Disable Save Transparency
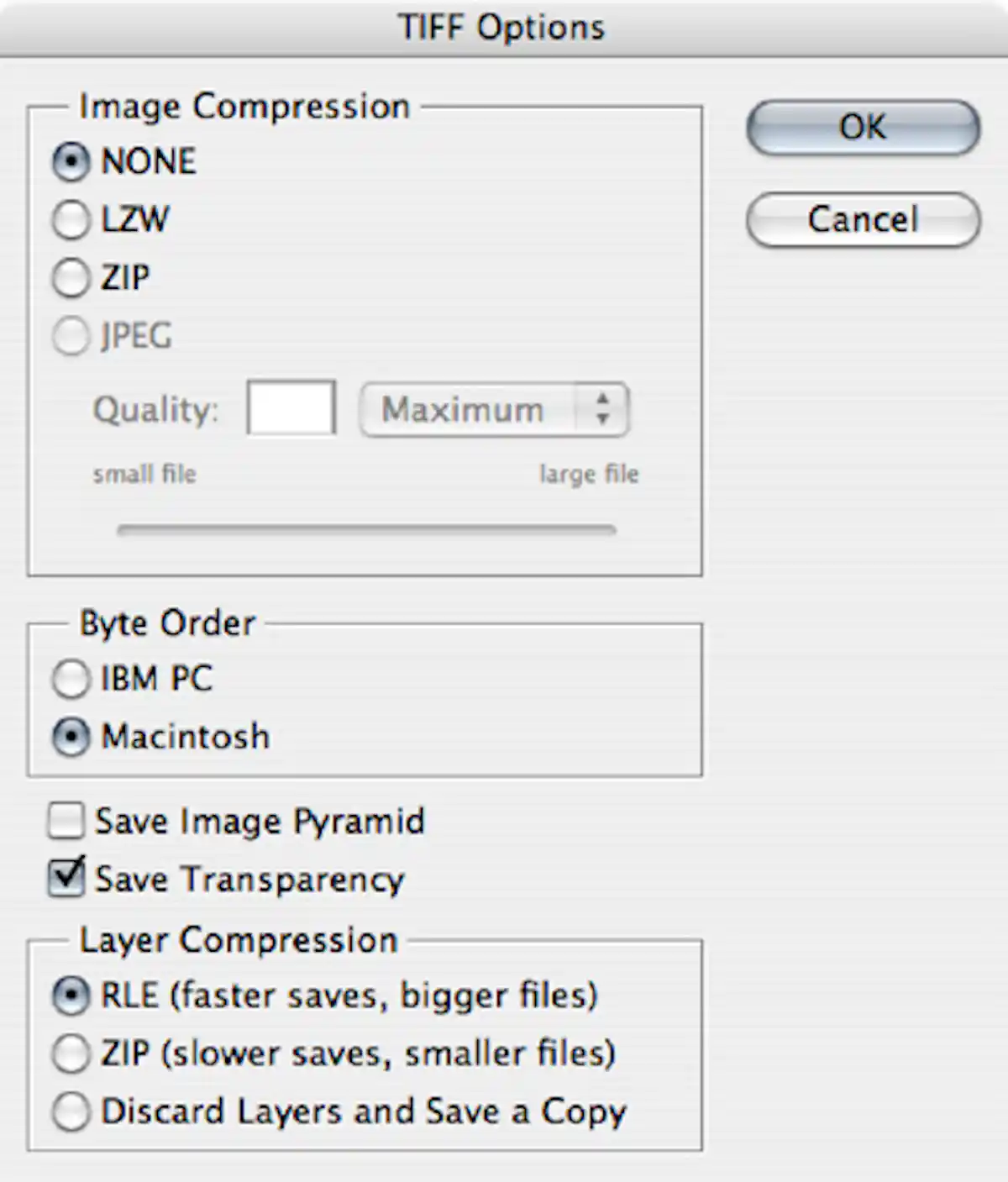1008x1182 pixels. 66,879
